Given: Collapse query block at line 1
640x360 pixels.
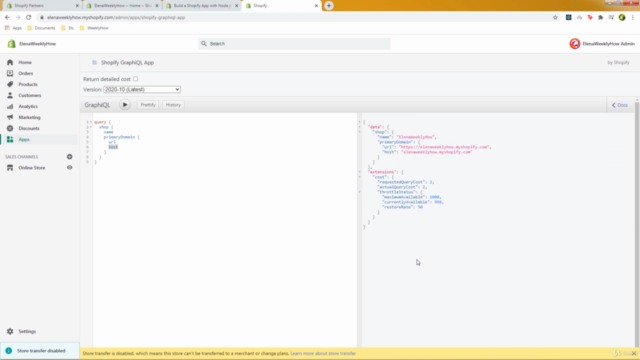Looking at the screenshot, I should tap(91, 122).
